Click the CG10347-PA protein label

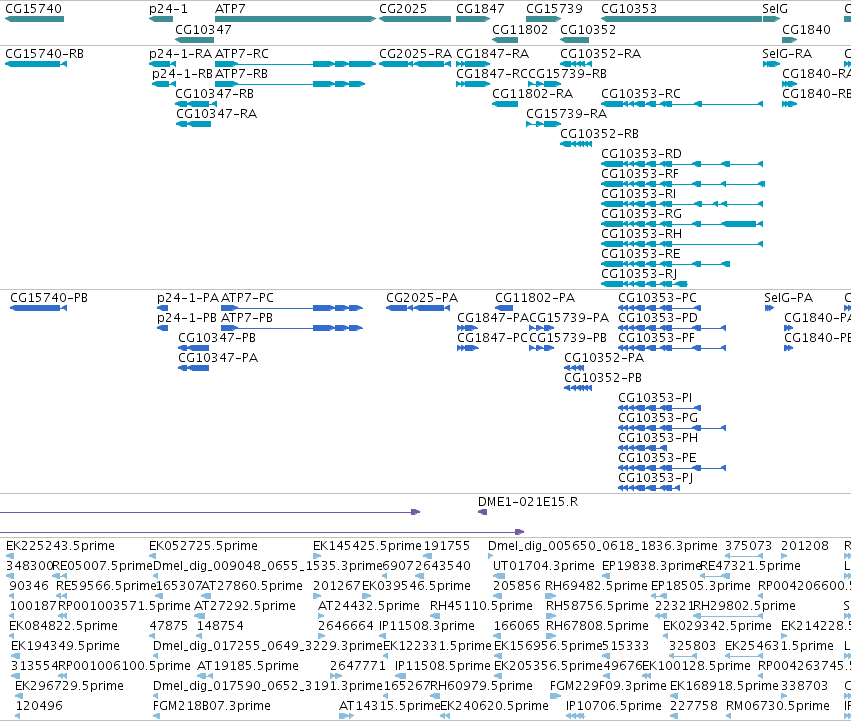click(218, 358)
